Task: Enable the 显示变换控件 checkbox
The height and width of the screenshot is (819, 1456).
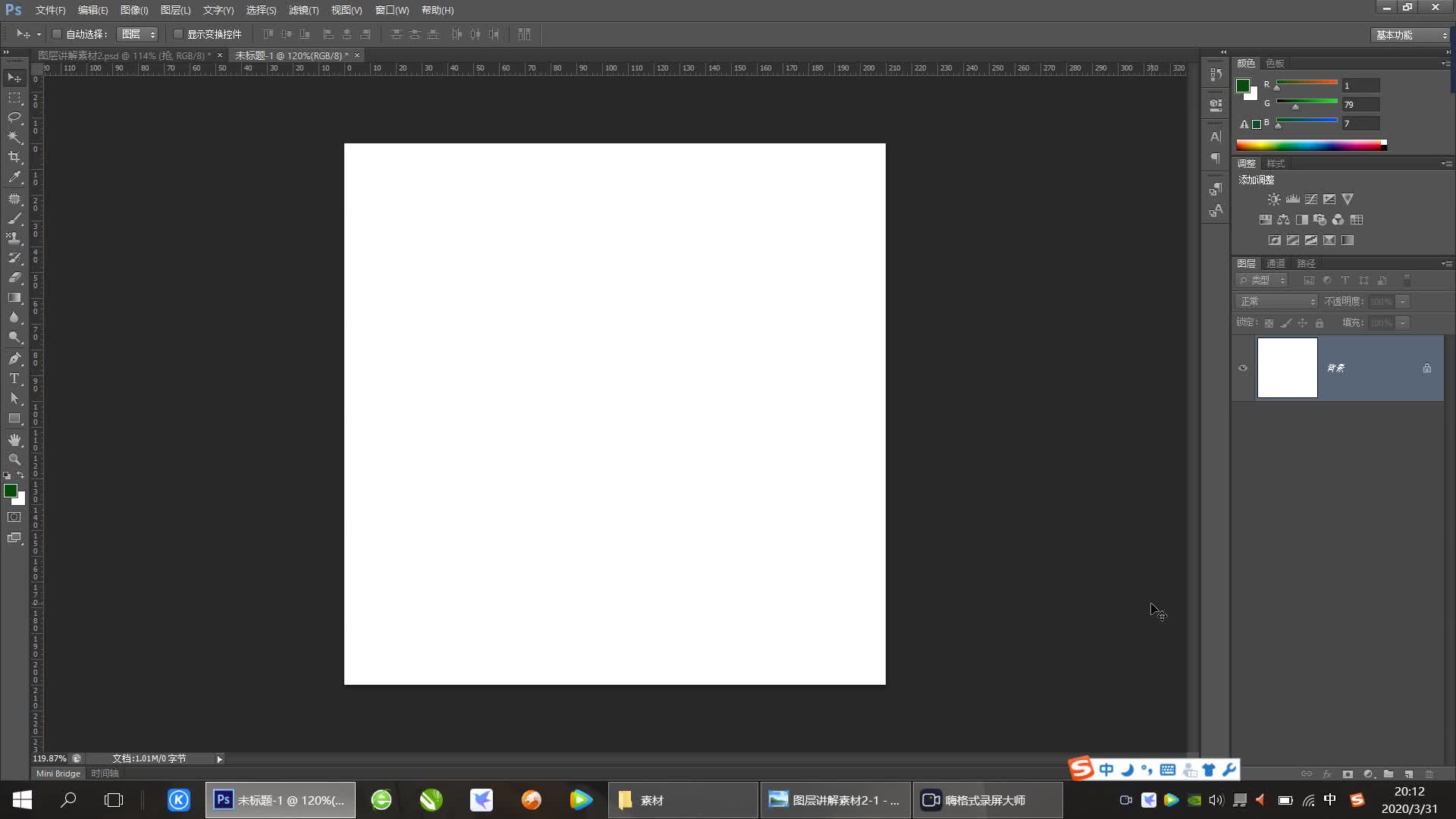Action: tap(178, 34)
